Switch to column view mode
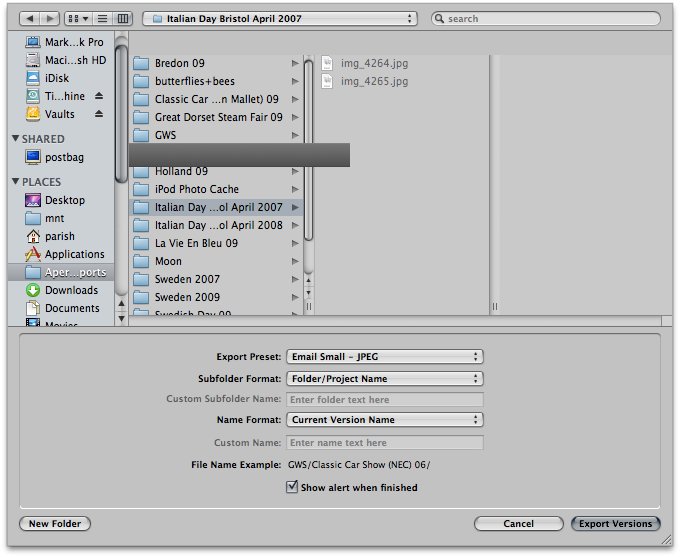Viewport: 680px width, 557px height. 123,19
